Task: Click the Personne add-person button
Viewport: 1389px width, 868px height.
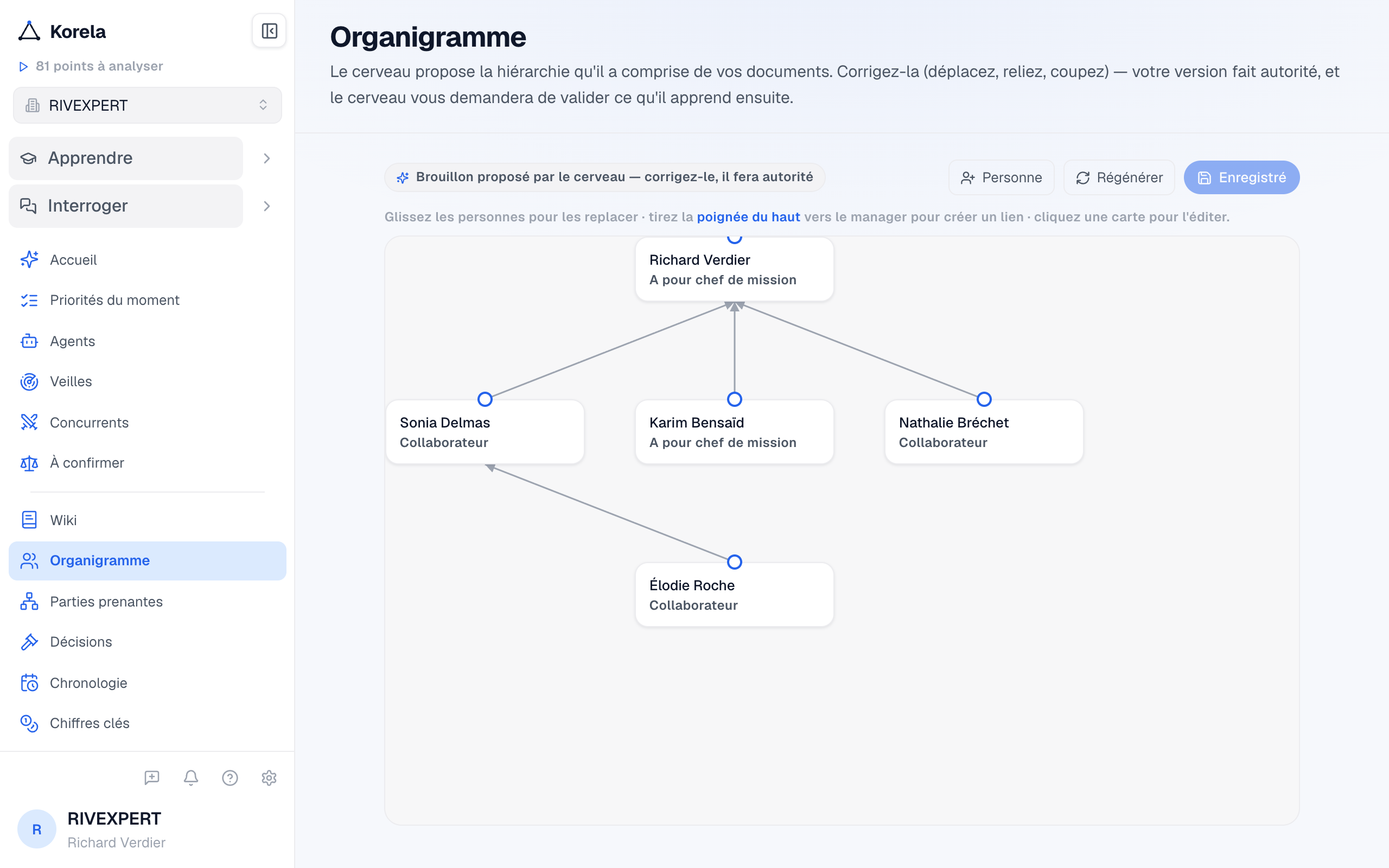Action: click(1002, 177)
